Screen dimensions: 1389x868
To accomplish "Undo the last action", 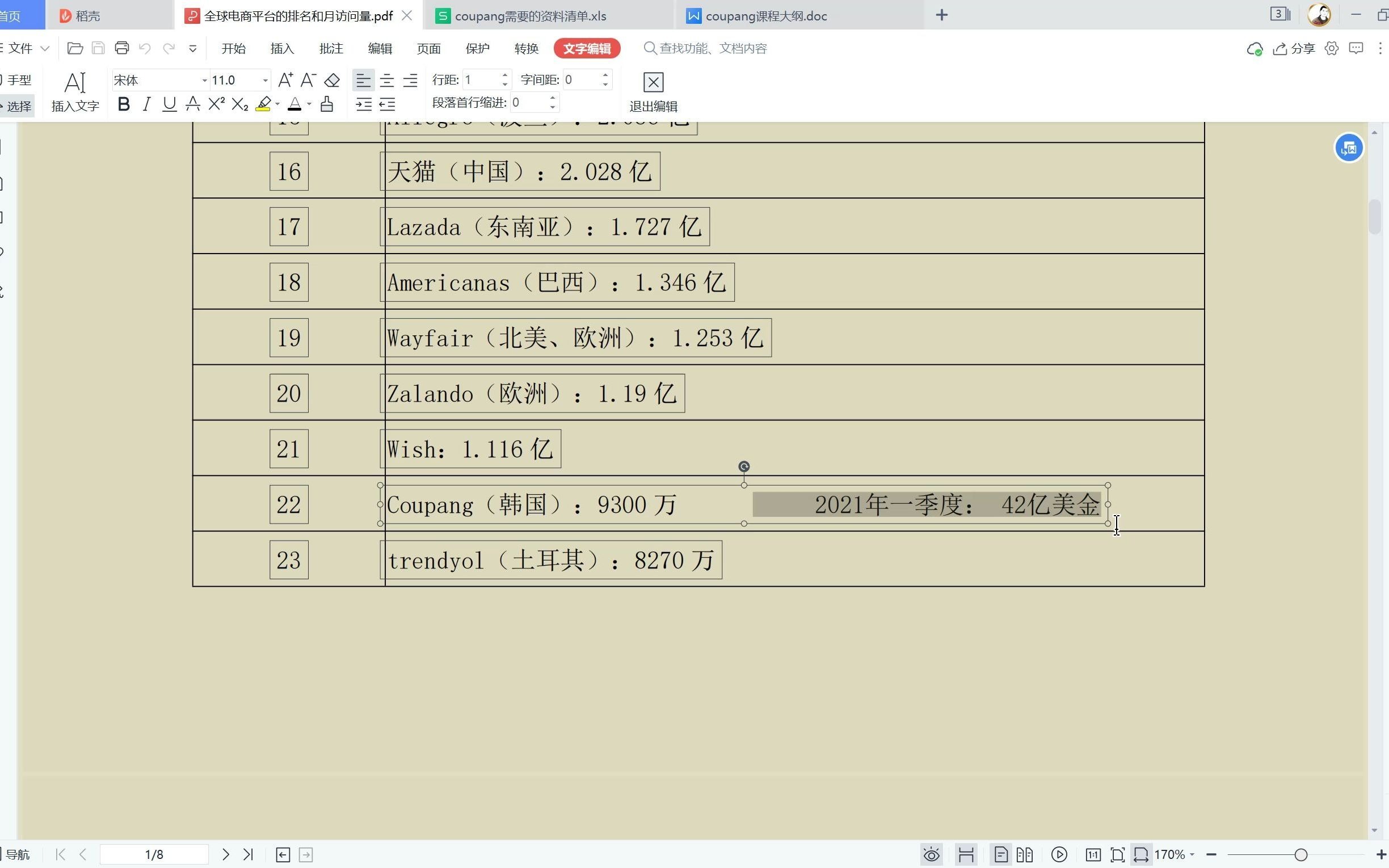I will [x=145, y=48].
